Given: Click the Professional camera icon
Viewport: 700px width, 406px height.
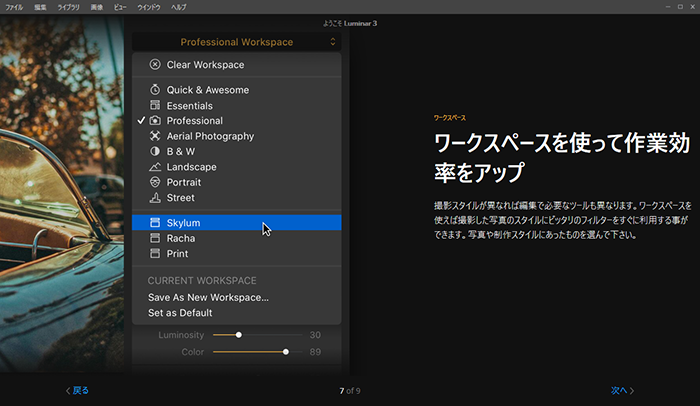Looking at the screenshot, I should [x=155, y=121].
